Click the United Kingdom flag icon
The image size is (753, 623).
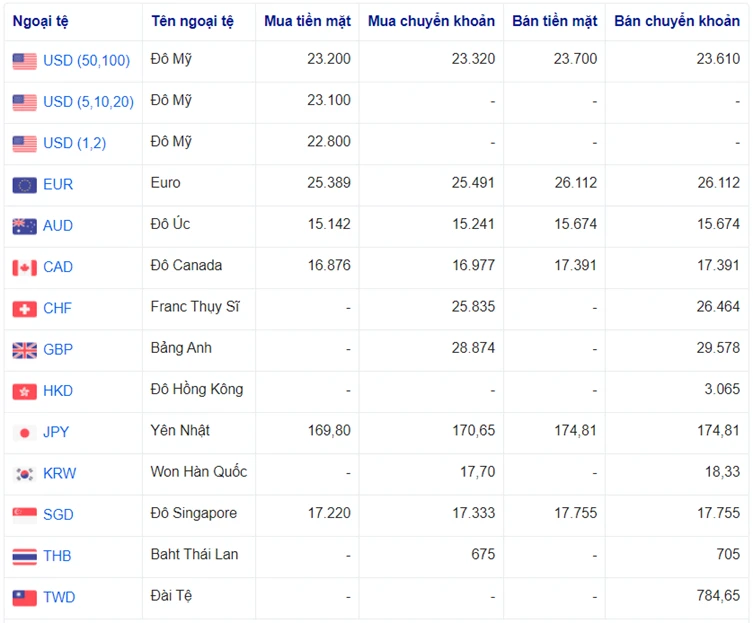[25, 350]
